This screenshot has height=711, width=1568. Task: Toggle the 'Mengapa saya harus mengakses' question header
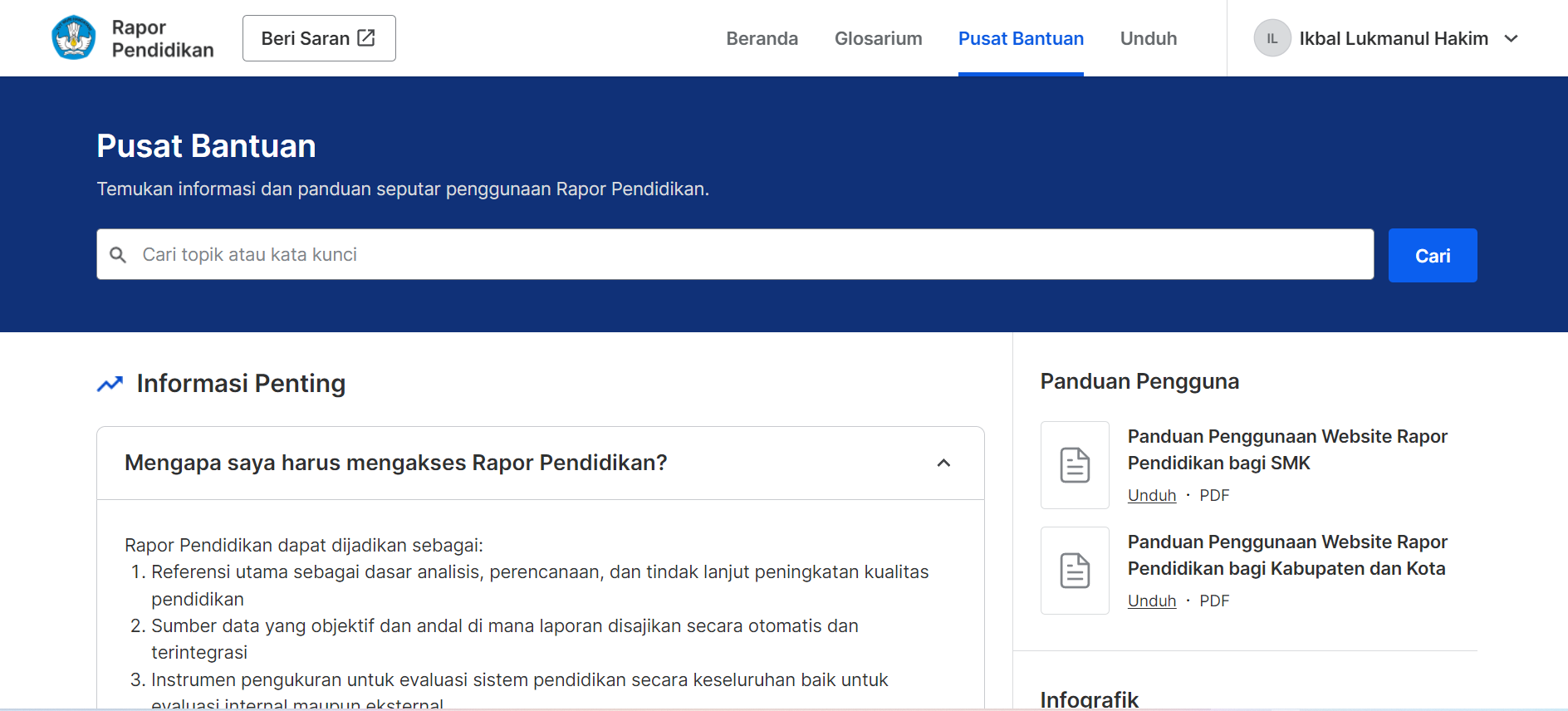[x=396, y=463]
